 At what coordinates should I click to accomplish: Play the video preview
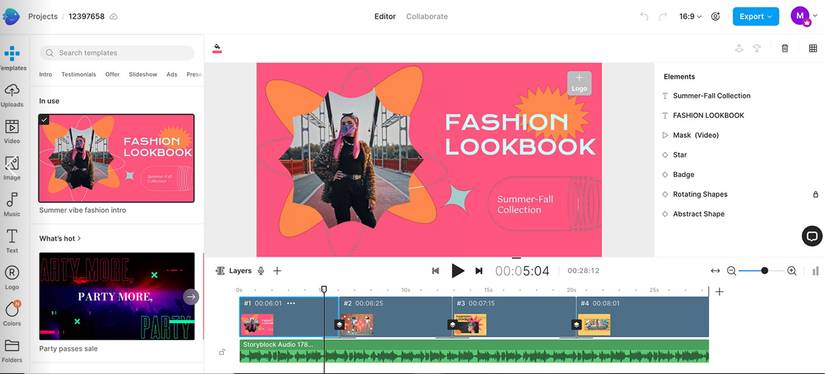[458, 271]
